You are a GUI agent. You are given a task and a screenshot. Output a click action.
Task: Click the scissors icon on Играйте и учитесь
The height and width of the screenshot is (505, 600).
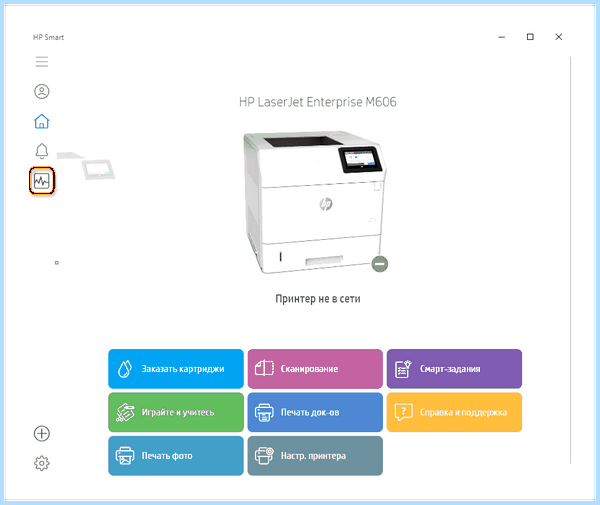pos(125,412)
